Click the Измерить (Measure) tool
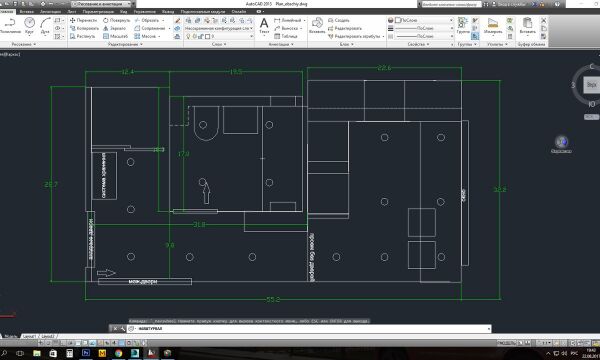 (x=493, y=26)
